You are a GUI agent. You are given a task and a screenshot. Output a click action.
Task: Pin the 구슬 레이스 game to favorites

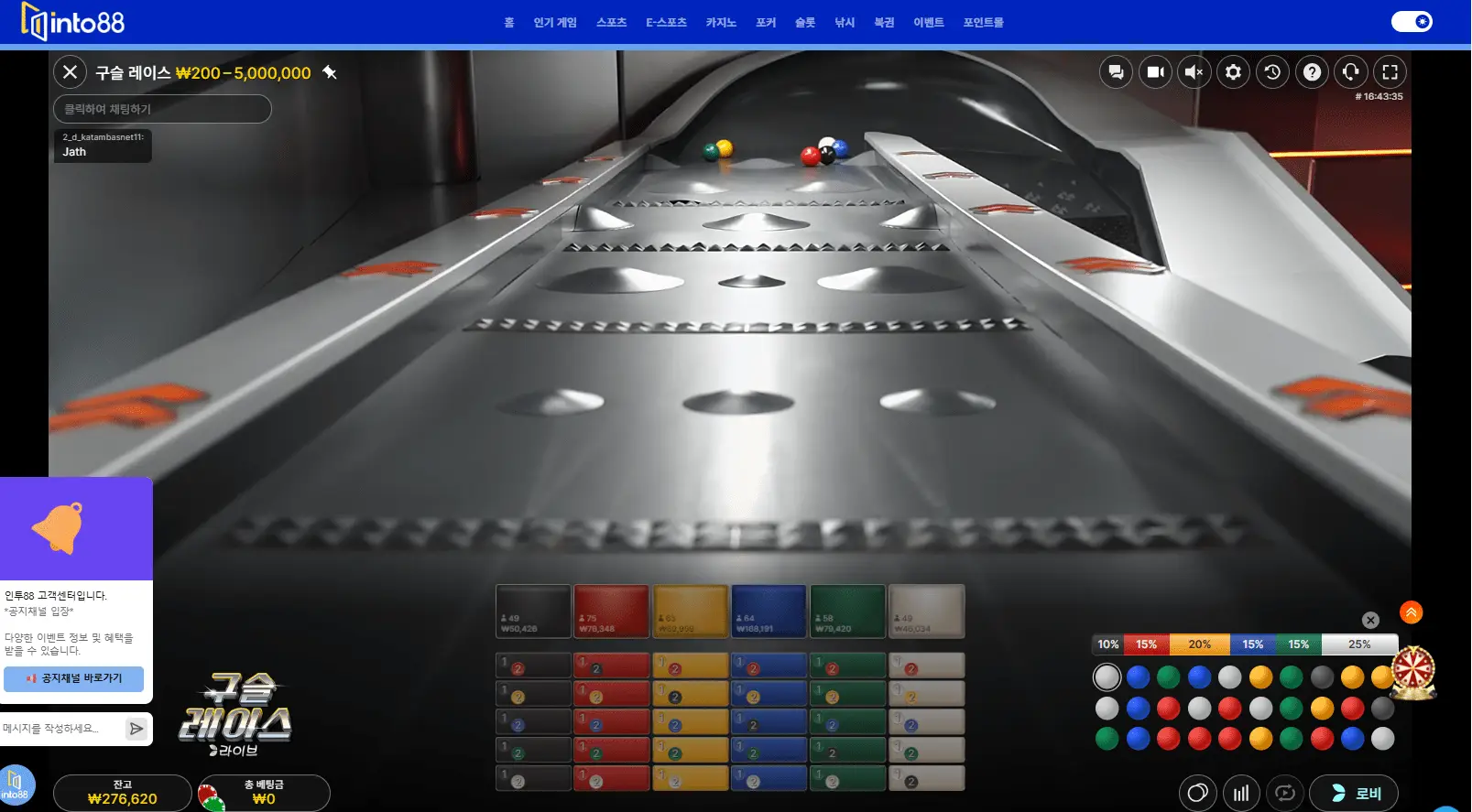pos(330,72)
